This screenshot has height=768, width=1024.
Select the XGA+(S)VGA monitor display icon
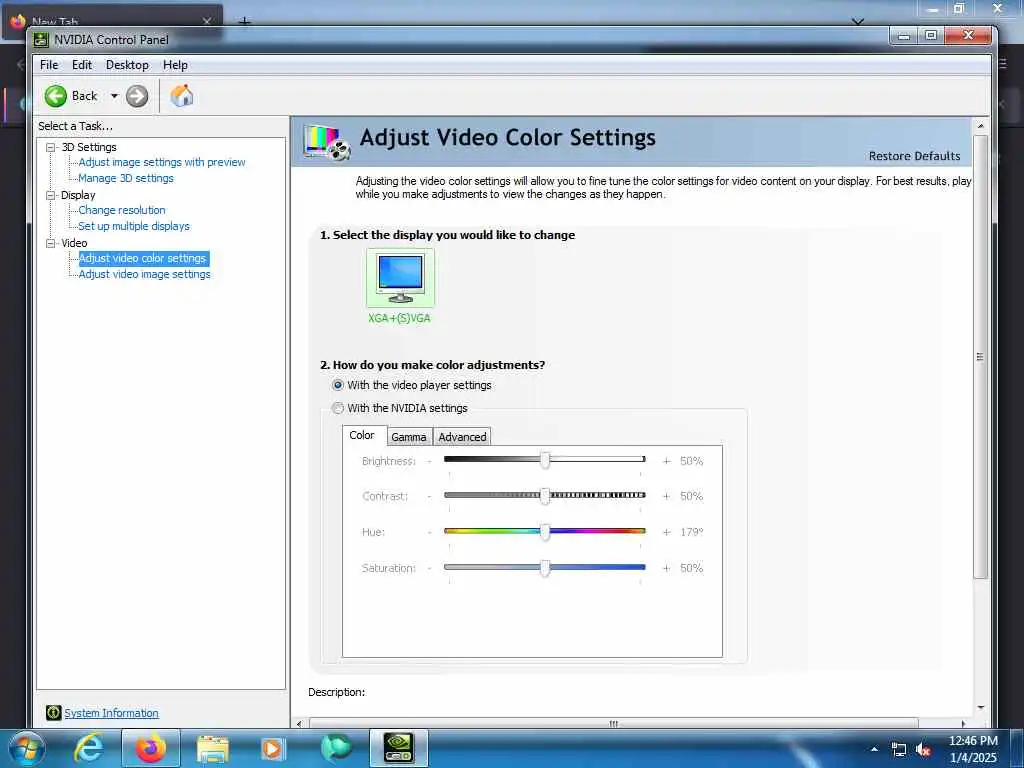[400, 278]
